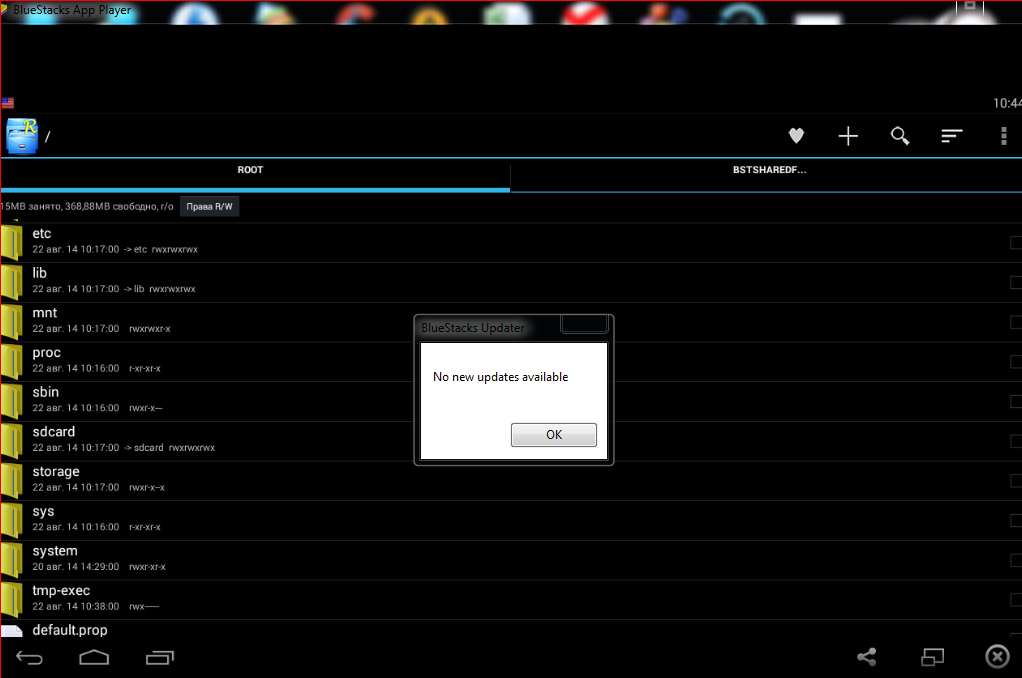The height and width of the screenshot is (678, 1022).
Task: Tap the Android home button
Action: [x=94, y=657]
